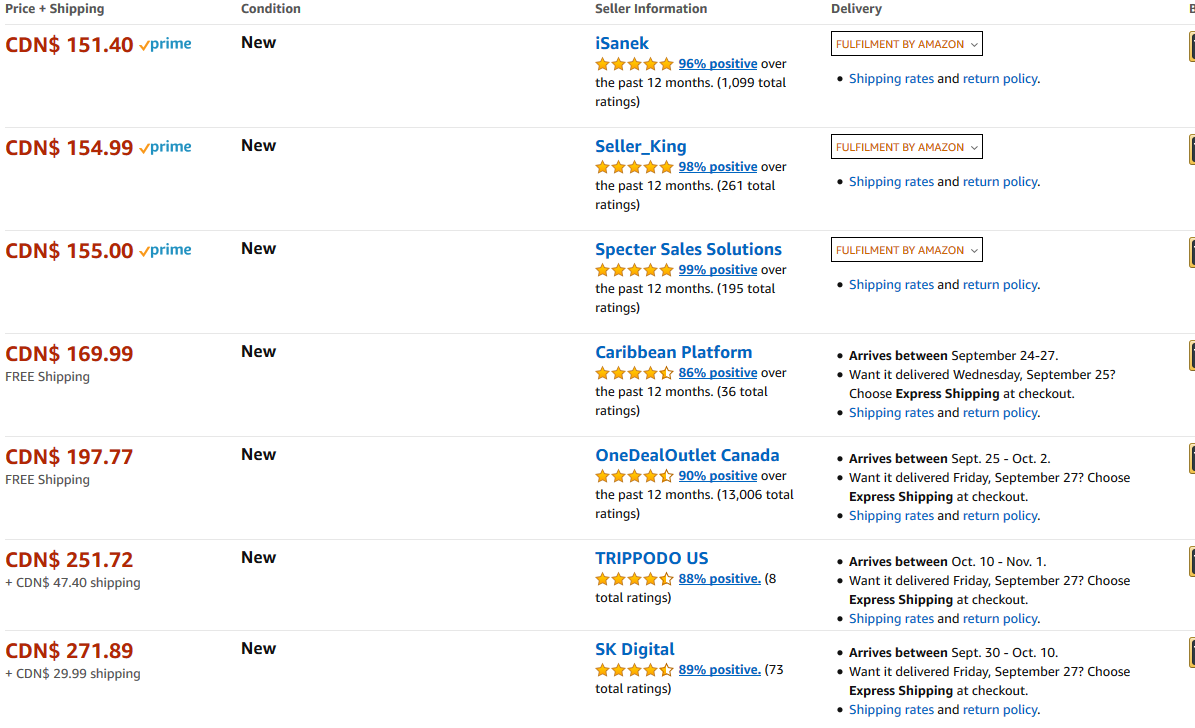Image resolution: width=1195 pixels, height=728 pixels.
Task: Click the 96% positive rating link
Action: [717, 64]
